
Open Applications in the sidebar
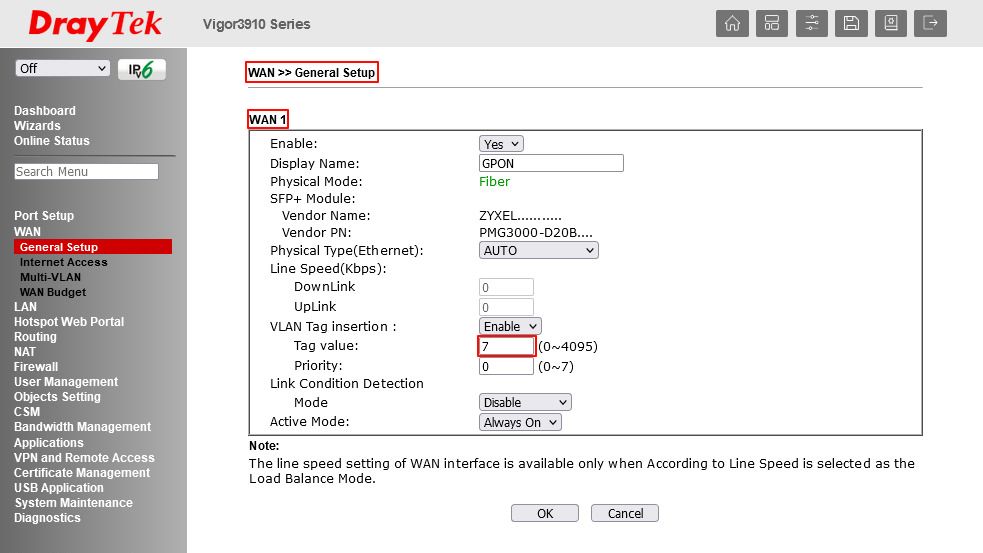[x=48, y=443]
